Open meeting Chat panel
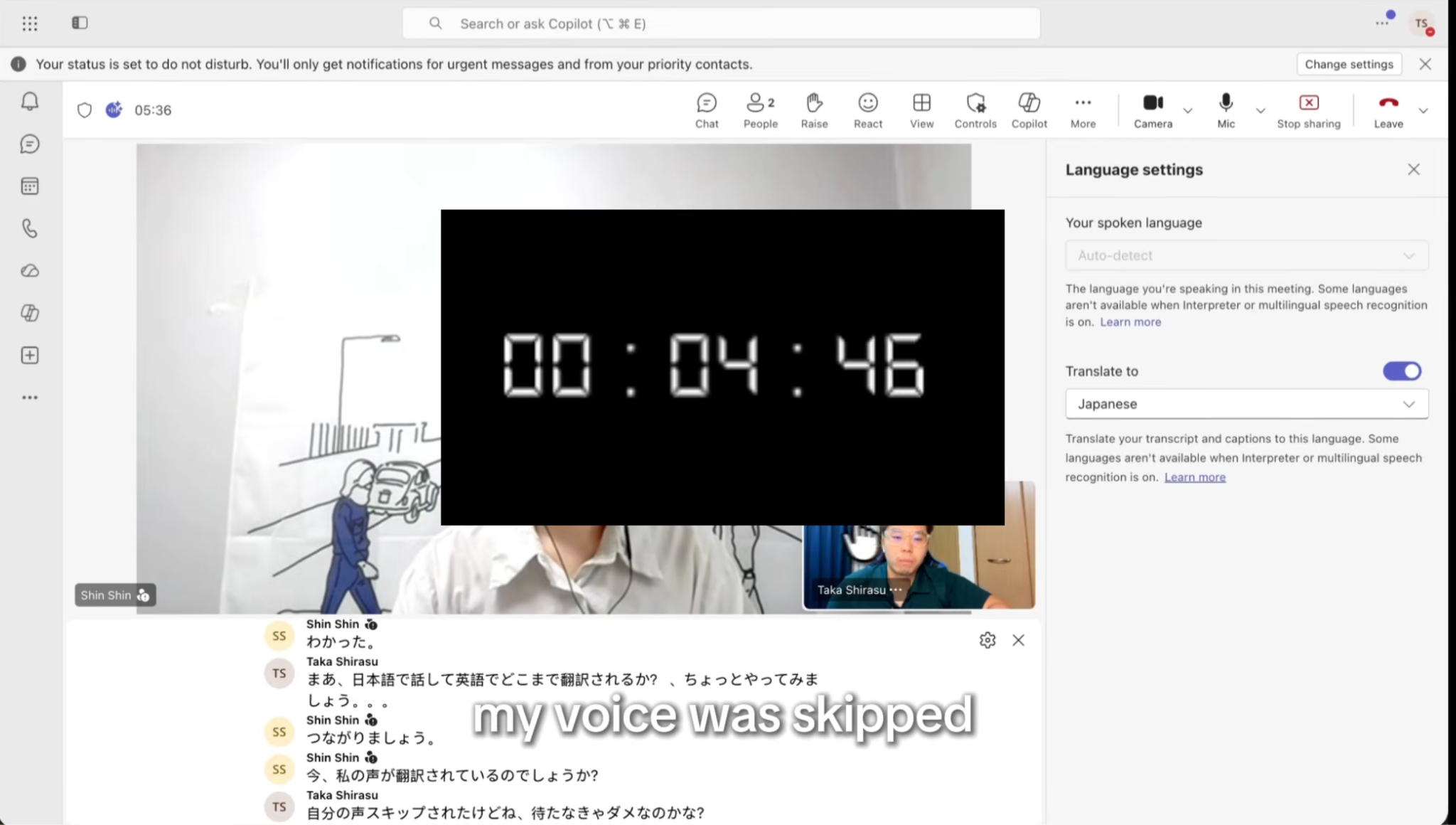The image size is (1456, 825). (x=707, y=111)
